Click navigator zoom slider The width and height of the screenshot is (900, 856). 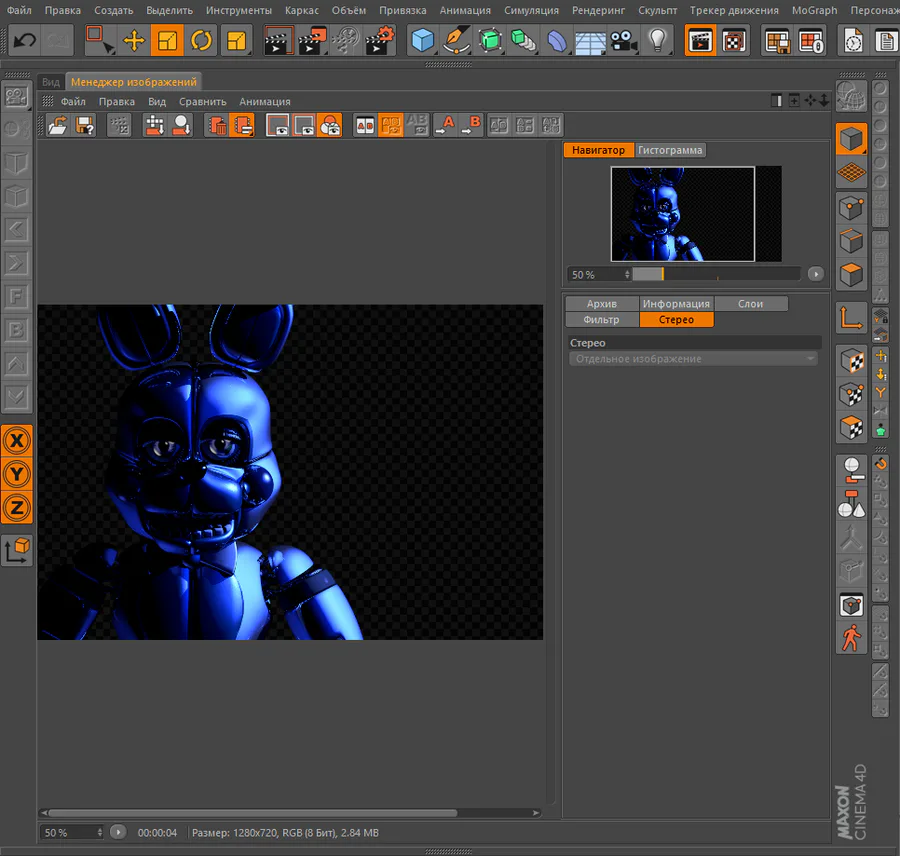click(716, 274)
